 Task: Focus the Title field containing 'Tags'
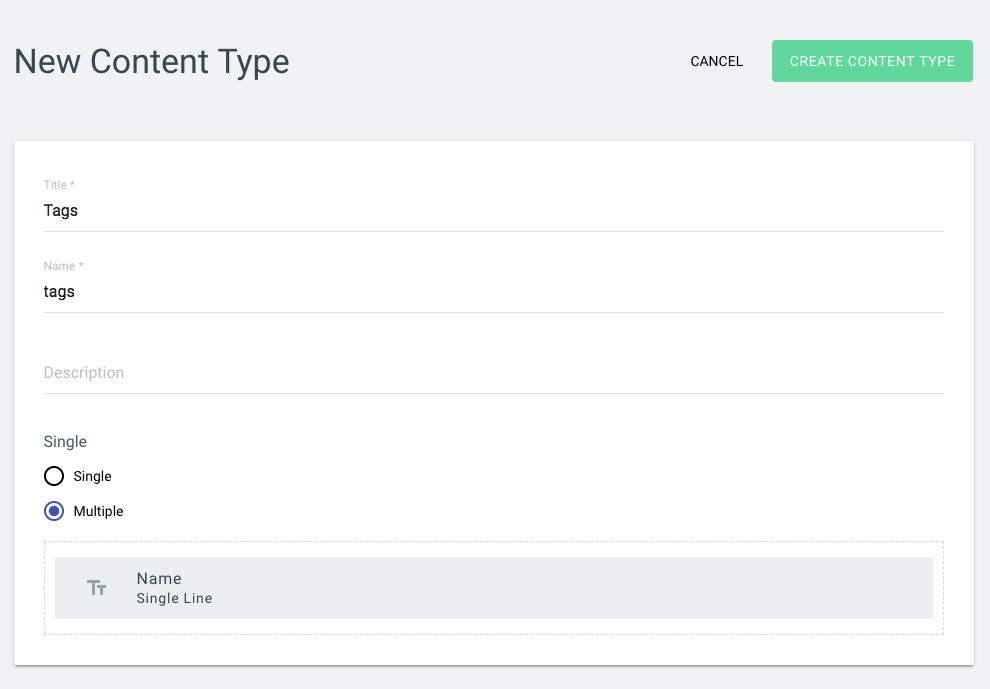tap(494, 210)
